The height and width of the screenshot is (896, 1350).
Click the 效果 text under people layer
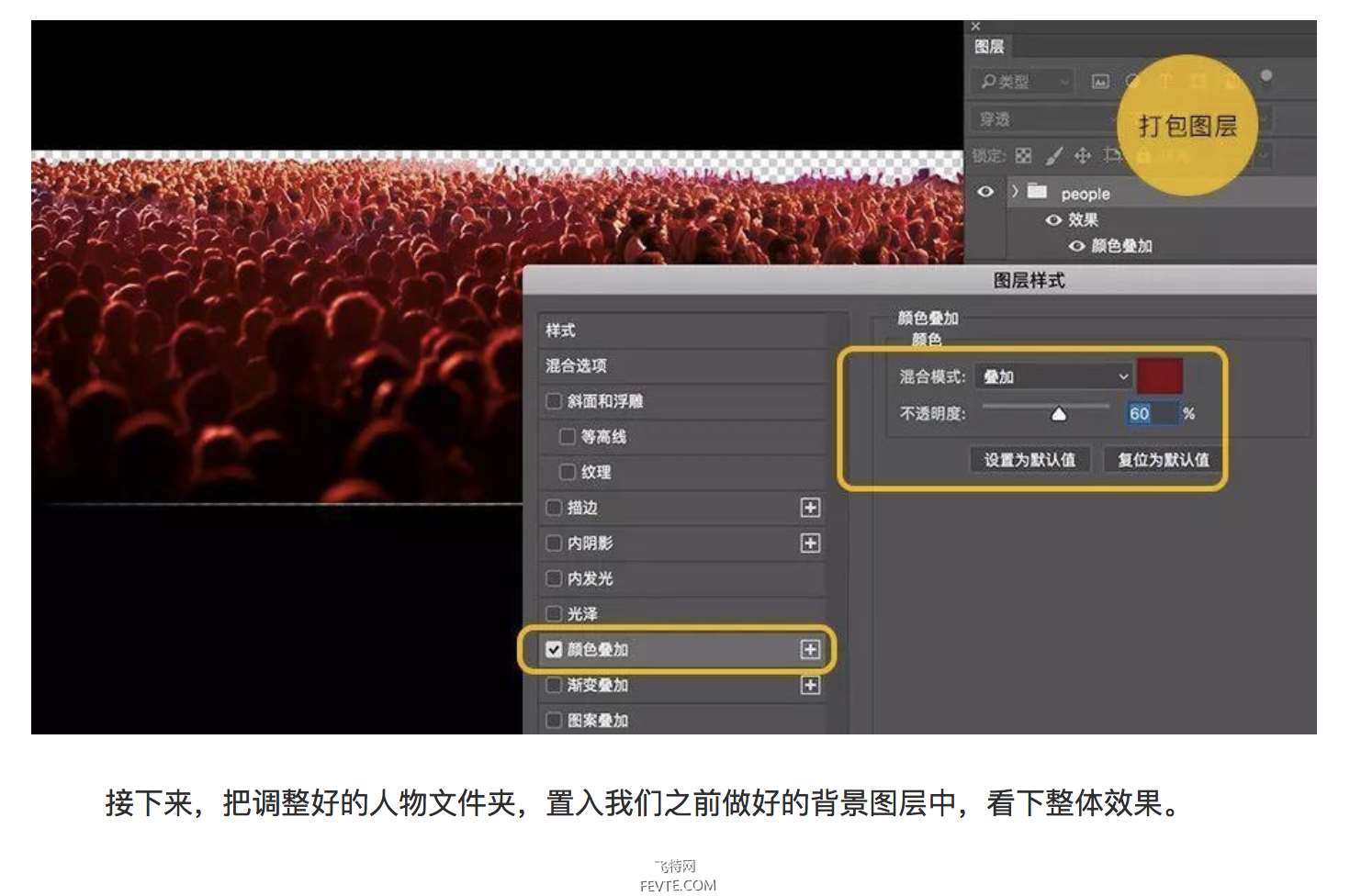(x=1083, y=220)
